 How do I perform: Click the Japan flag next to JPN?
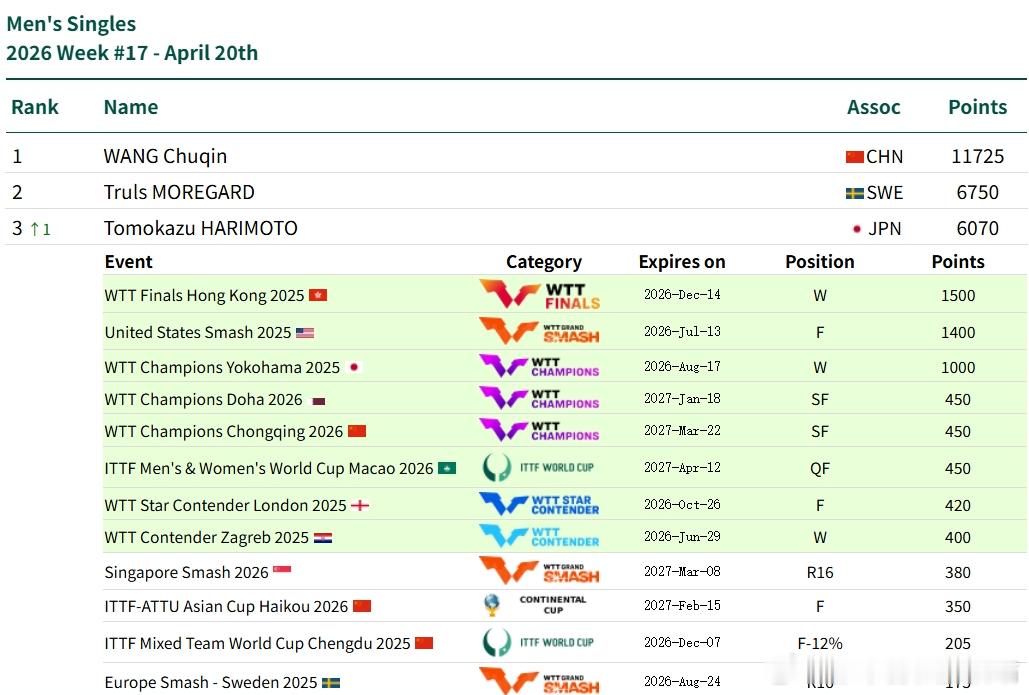click(856, 229)
